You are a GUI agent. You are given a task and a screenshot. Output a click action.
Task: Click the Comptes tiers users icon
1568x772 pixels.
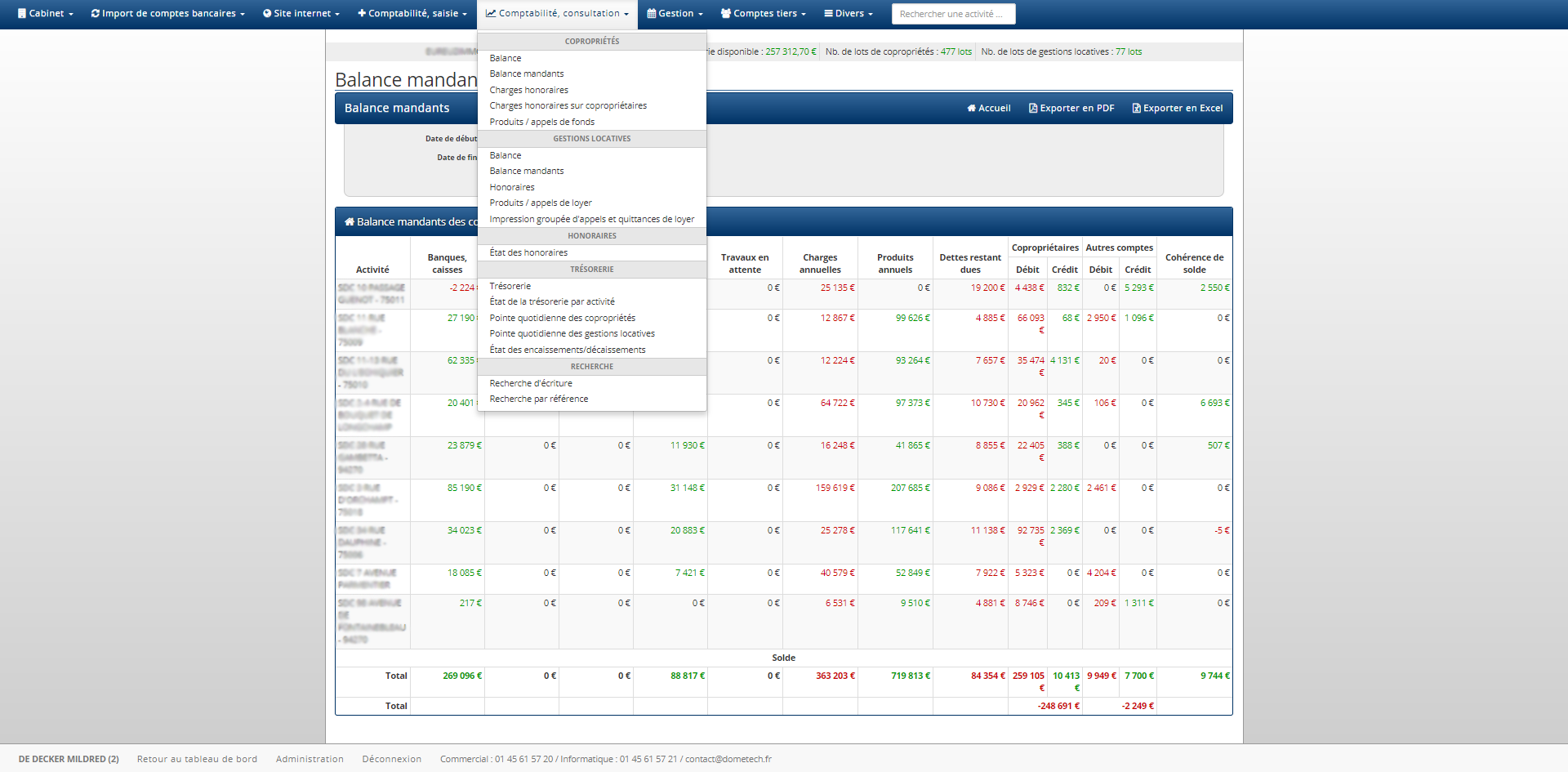point(726,14)
